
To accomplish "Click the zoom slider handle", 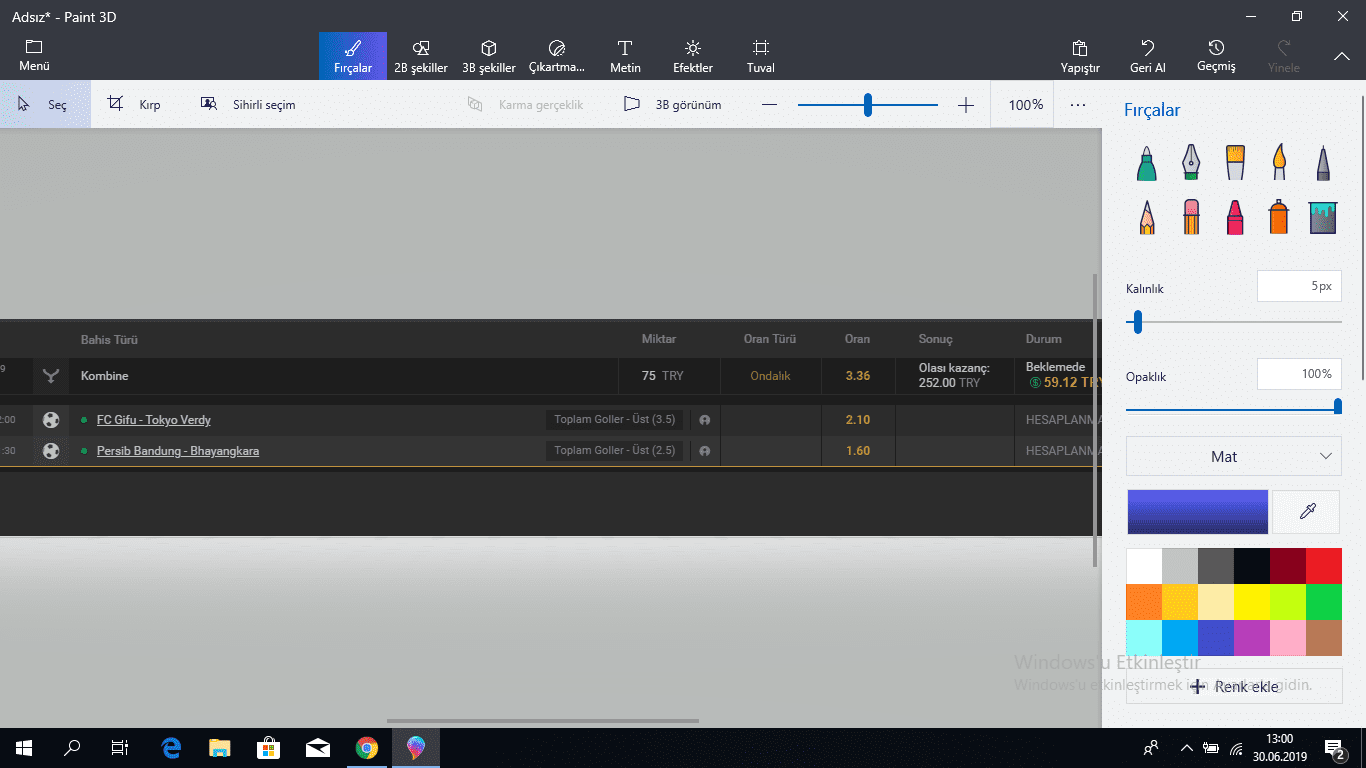I will point(868,105).
